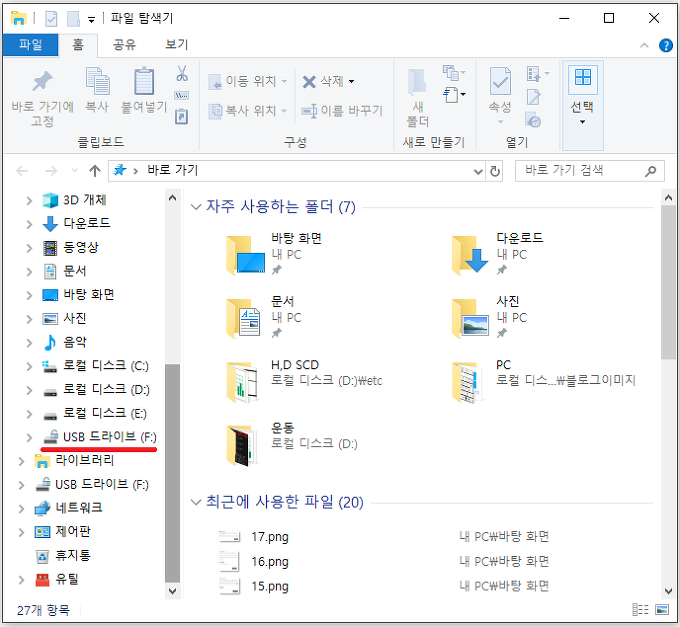Open the 바탕 화면 folder thumbnail
Image resolution: width=680 pixels, height=627 pixels.
pyautogui.click(x=245, y=255)
